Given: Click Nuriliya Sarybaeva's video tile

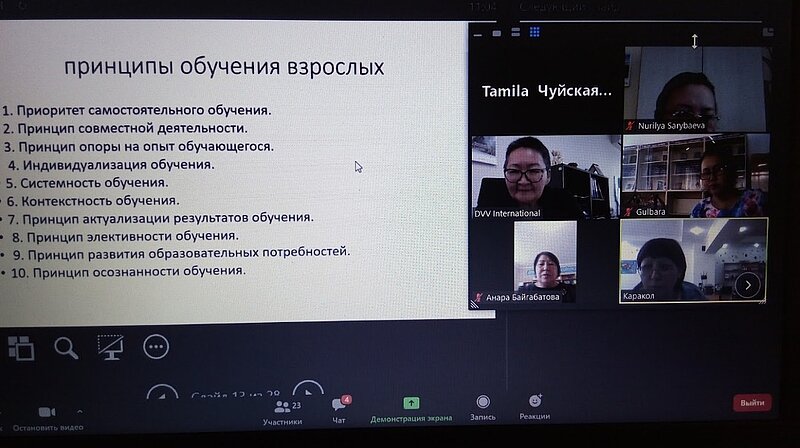Looking at the screenshot, I should pyautogui.click(x=696, y=90).
